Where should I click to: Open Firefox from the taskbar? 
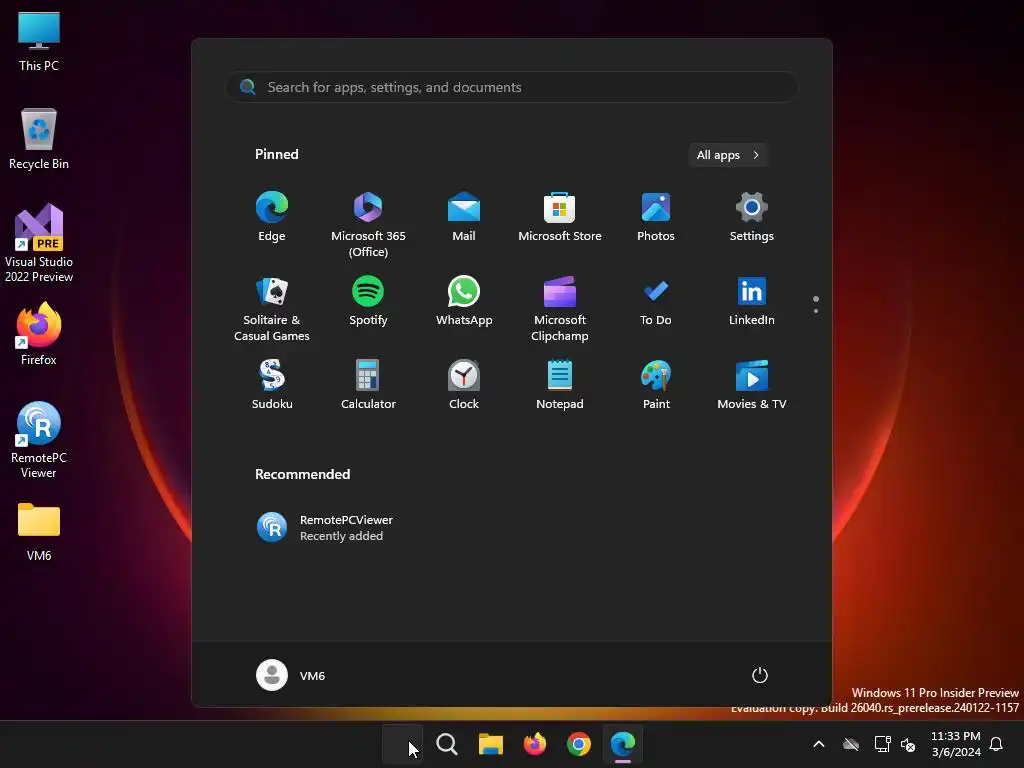tap(535, 744)
